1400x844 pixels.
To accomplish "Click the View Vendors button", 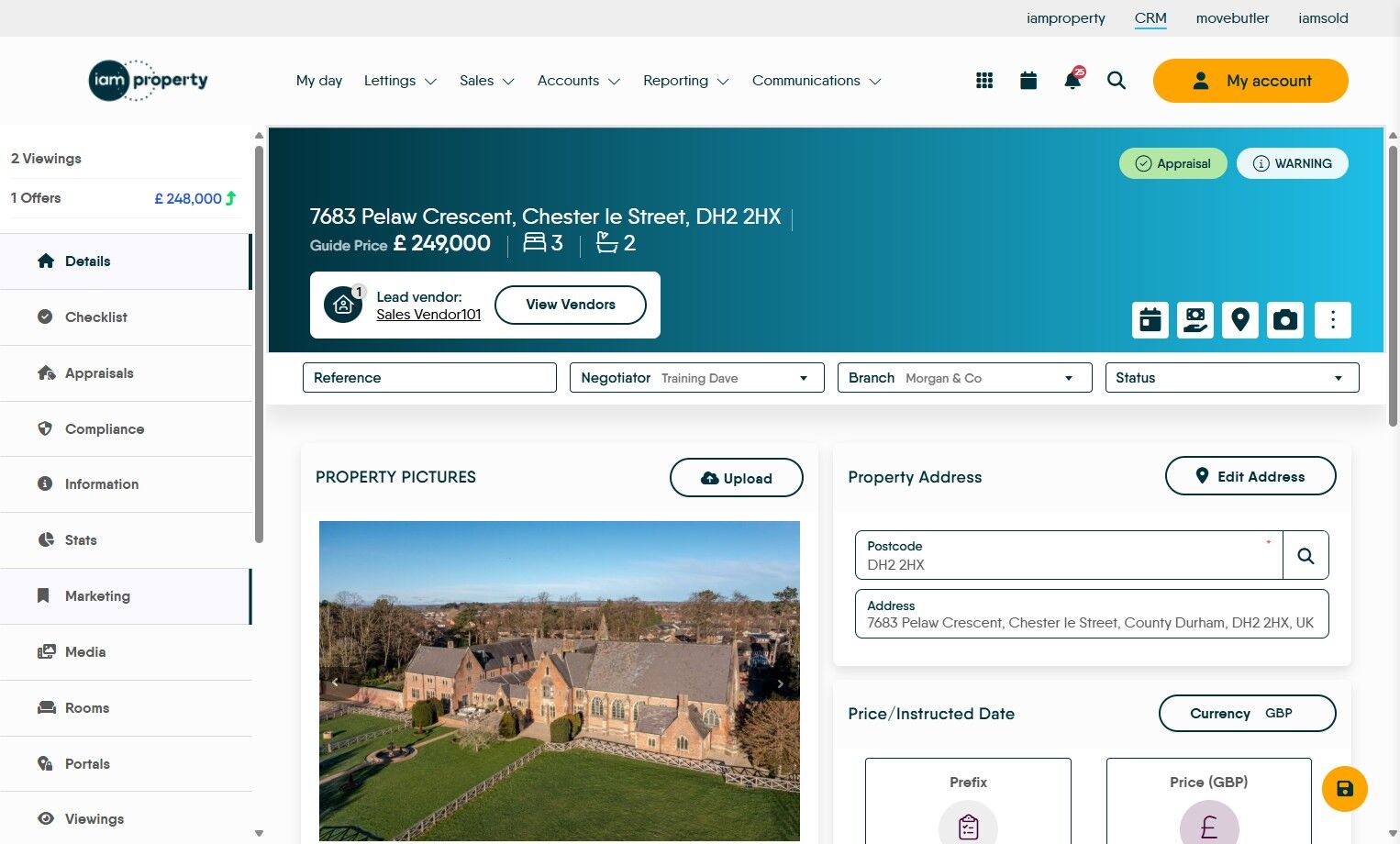I will 571,305.
